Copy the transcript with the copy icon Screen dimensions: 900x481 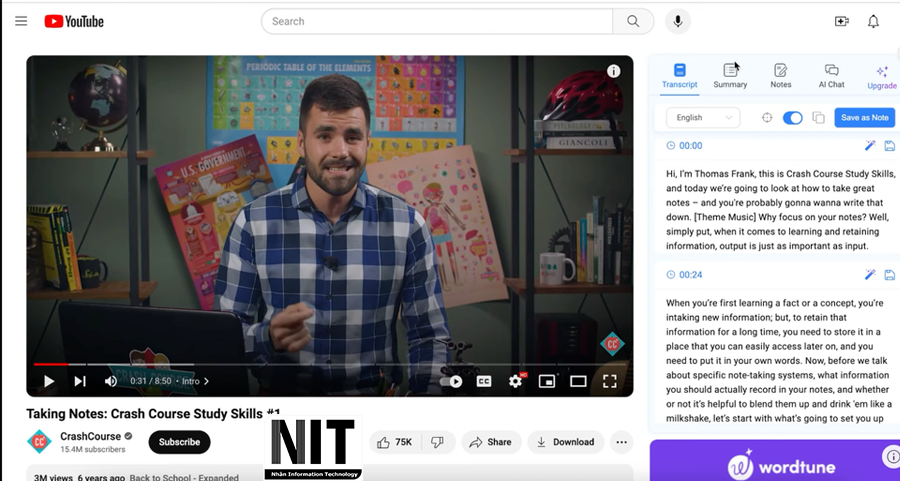(x=818, y=118)
